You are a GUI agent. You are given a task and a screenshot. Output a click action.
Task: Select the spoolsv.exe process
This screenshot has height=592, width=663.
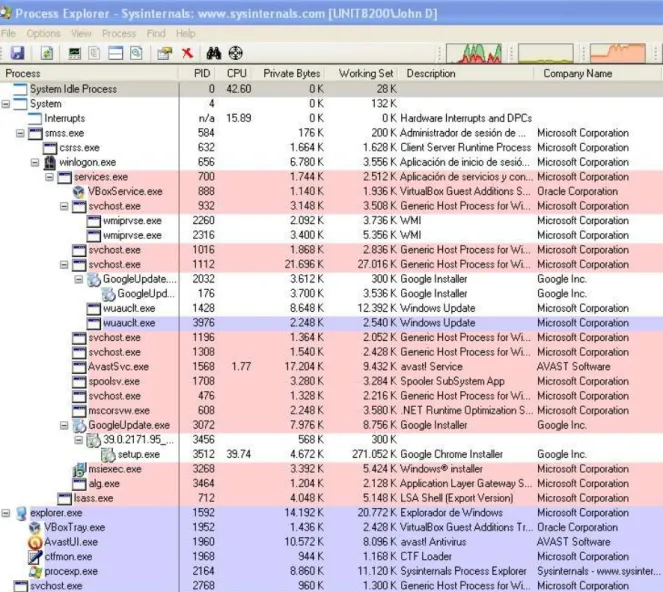click(332, 381)
